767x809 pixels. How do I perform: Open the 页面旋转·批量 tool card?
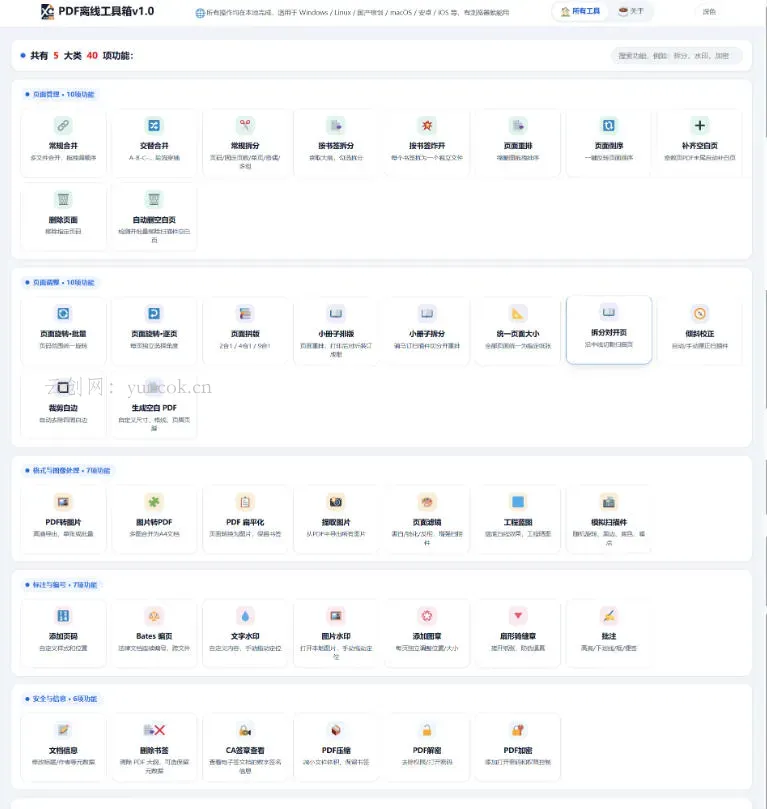click(x=63, y=331)
